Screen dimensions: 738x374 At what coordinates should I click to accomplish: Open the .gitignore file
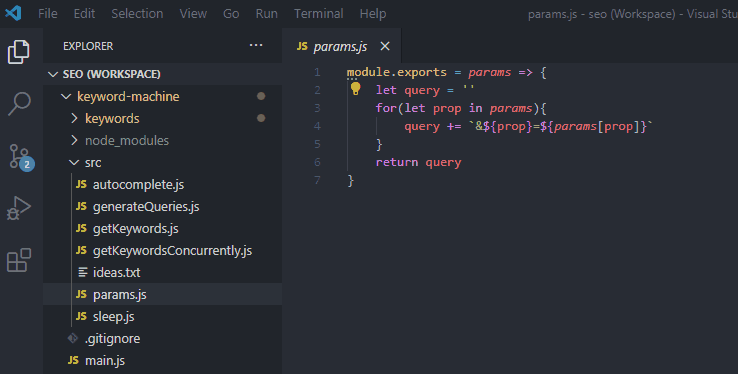[112, 338]
